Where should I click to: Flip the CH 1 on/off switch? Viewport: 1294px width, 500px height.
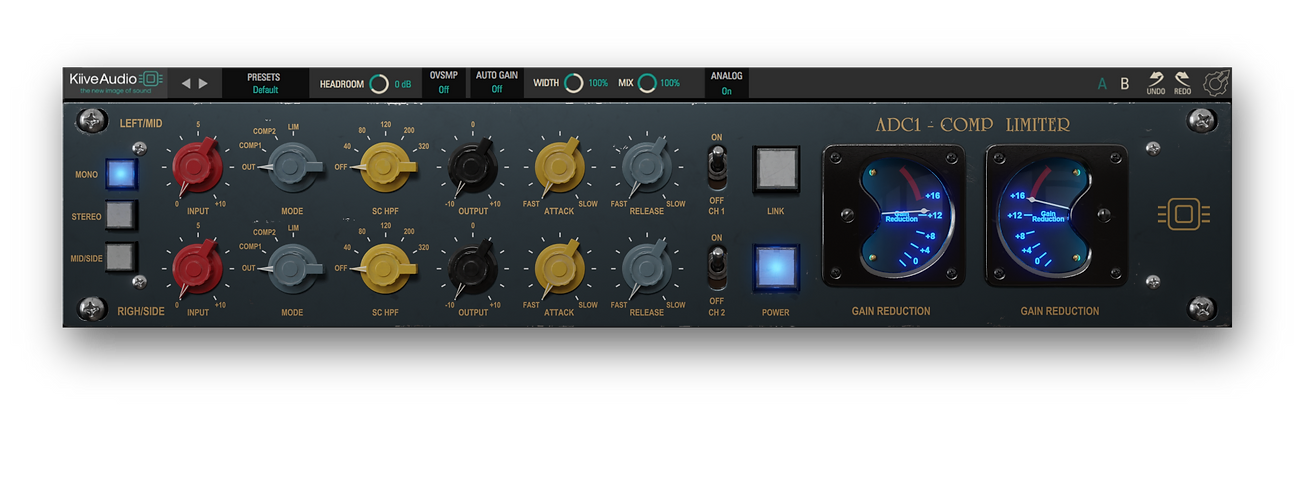click(716, 167)
